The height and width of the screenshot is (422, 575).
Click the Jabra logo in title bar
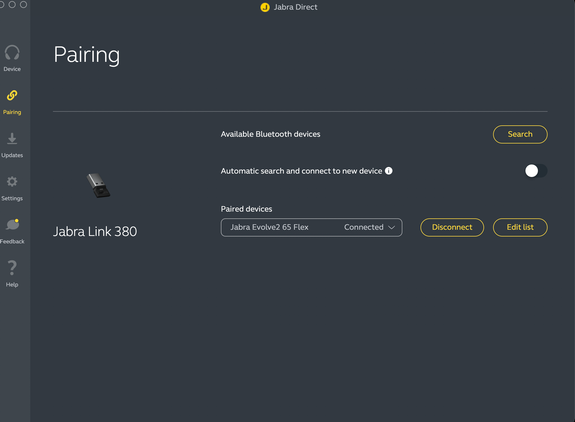[x=265, y=7]
